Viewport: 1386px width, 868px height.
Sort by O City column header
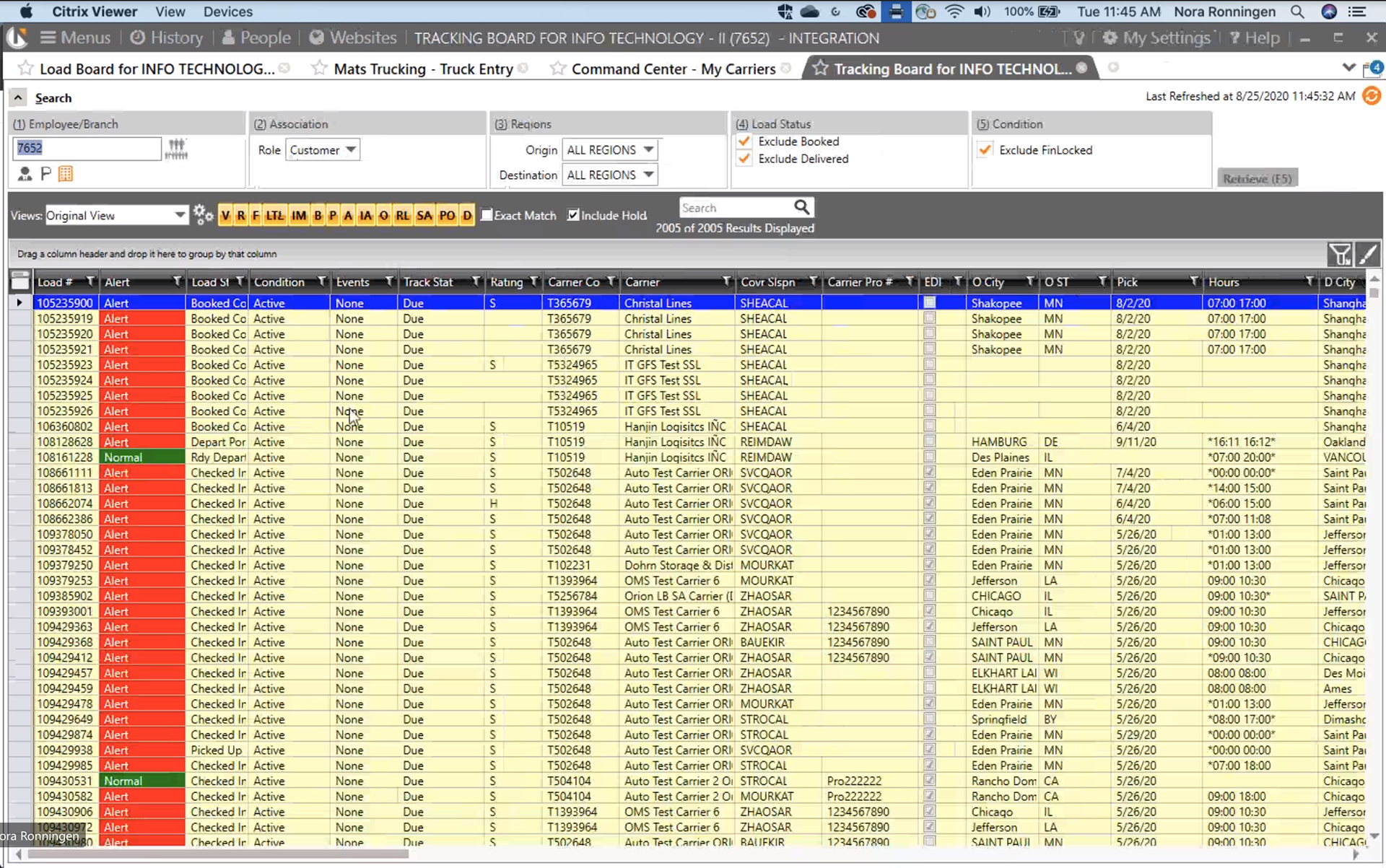pyautogui.click(x=995, y=281)
